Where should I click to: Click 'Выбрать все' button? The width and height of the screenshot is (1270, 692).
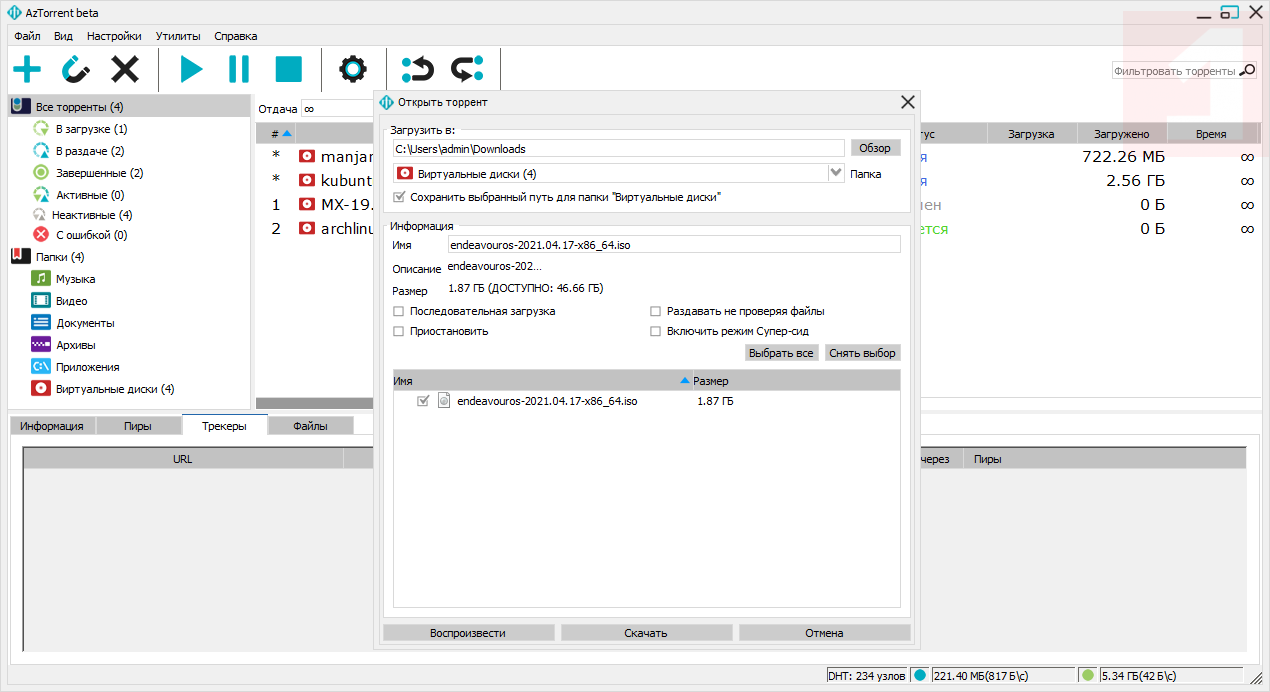click(782, 353)
